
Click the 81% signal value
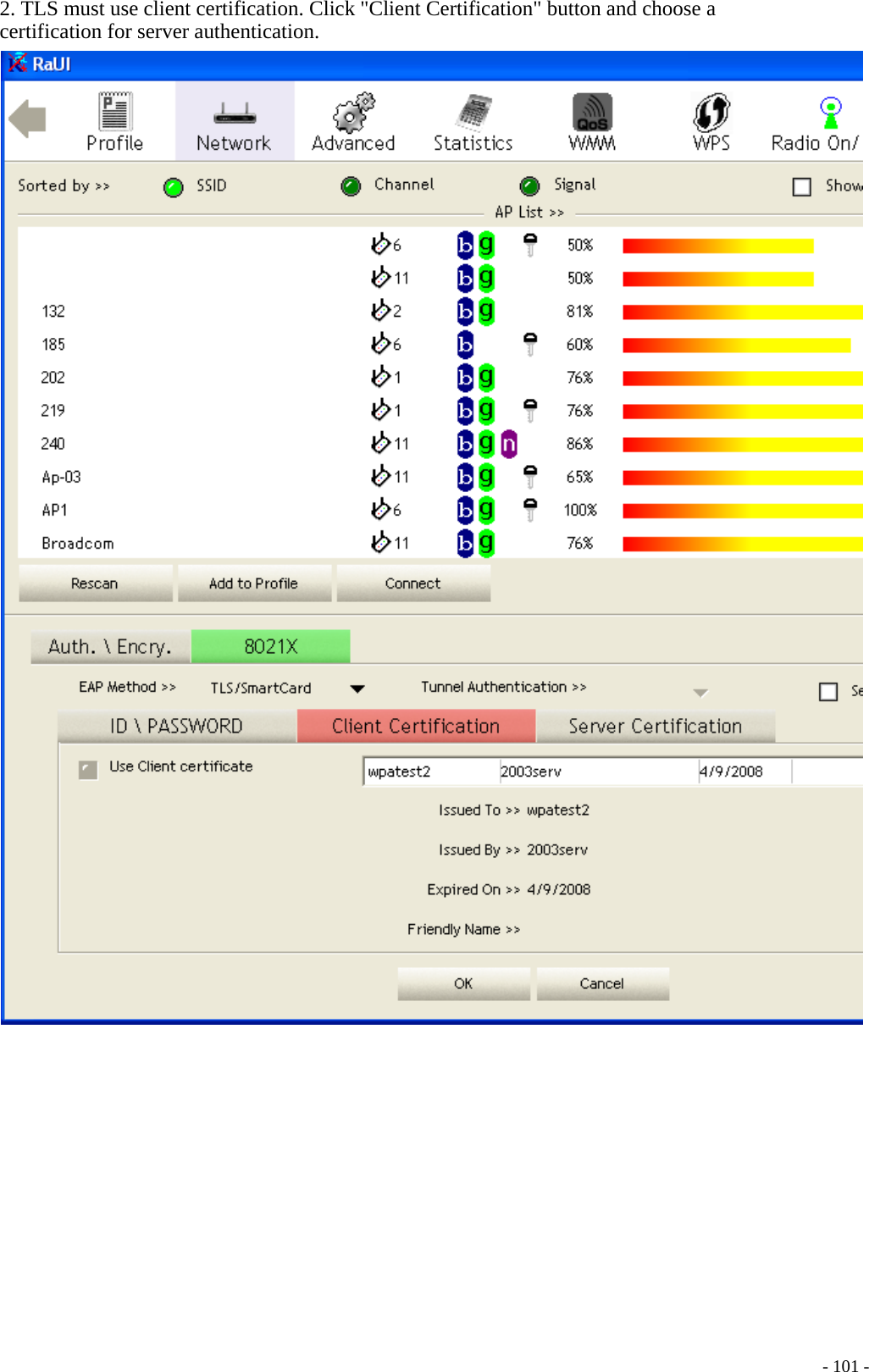point(580,312)
